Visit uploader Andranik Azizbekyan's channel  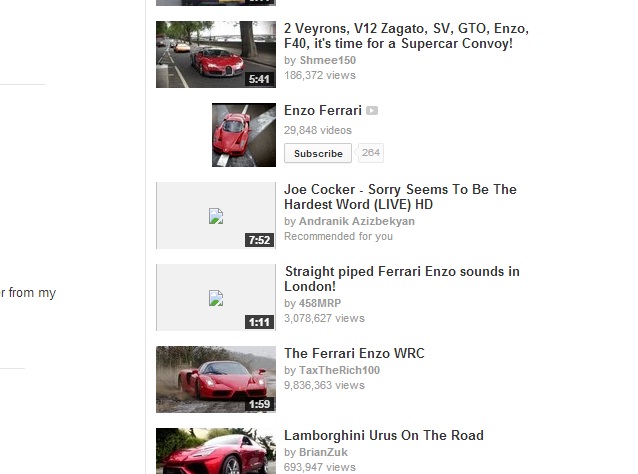[357, 221]
